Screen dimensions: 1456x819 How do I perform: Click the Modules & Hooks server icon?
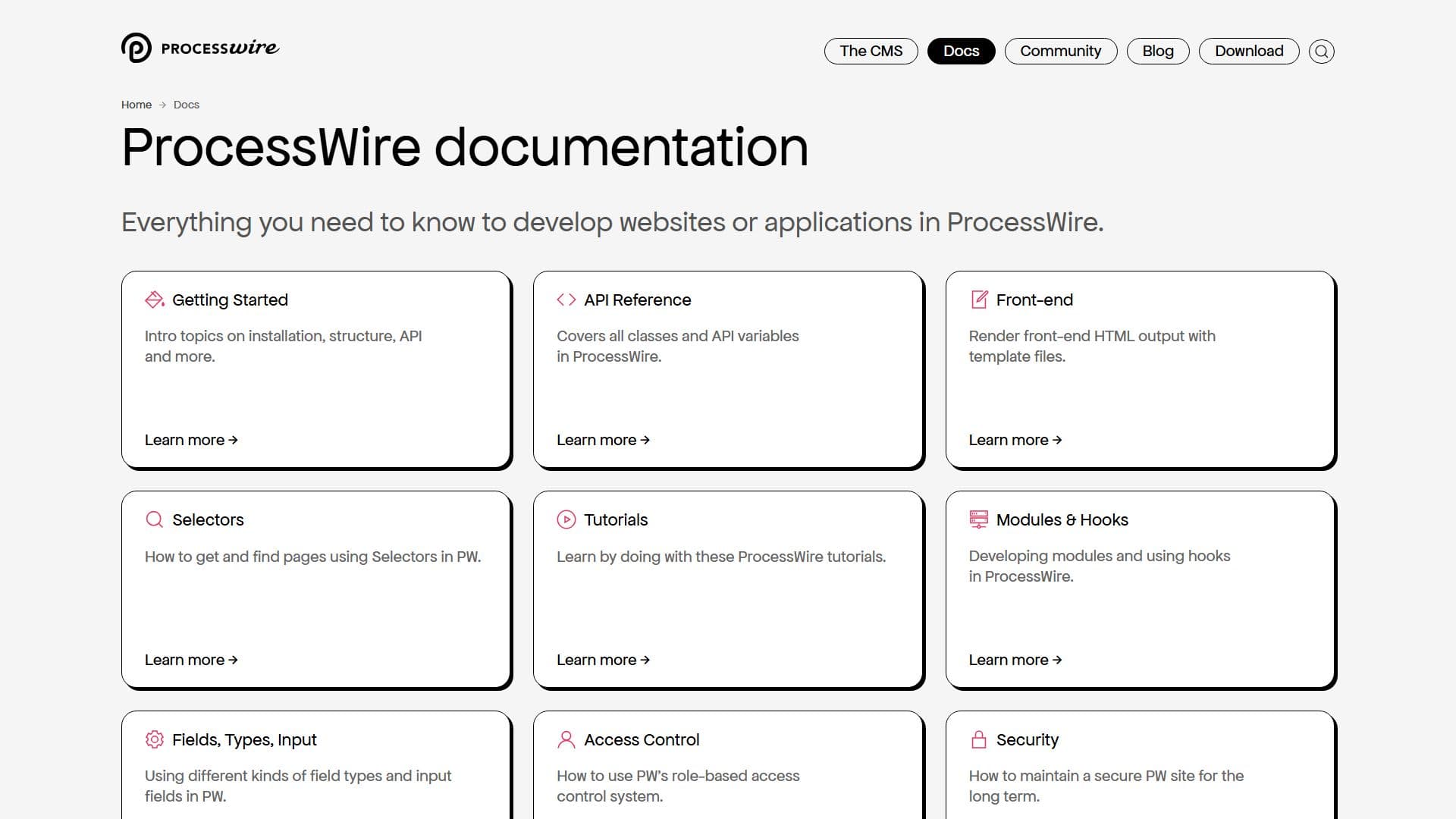click(979, 519)
